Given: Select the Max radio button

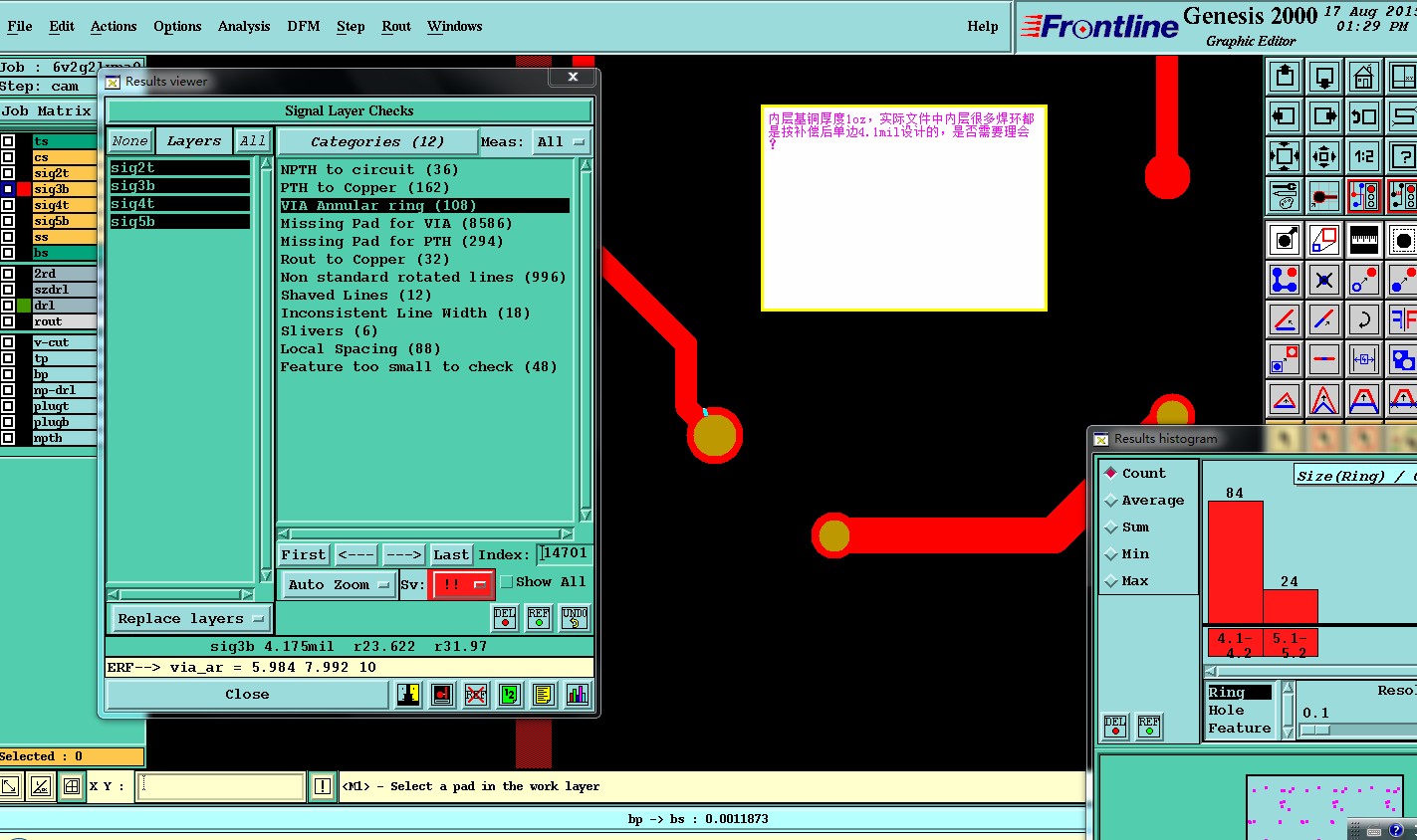Looking at the screenshot, I should click(1111, 581).
